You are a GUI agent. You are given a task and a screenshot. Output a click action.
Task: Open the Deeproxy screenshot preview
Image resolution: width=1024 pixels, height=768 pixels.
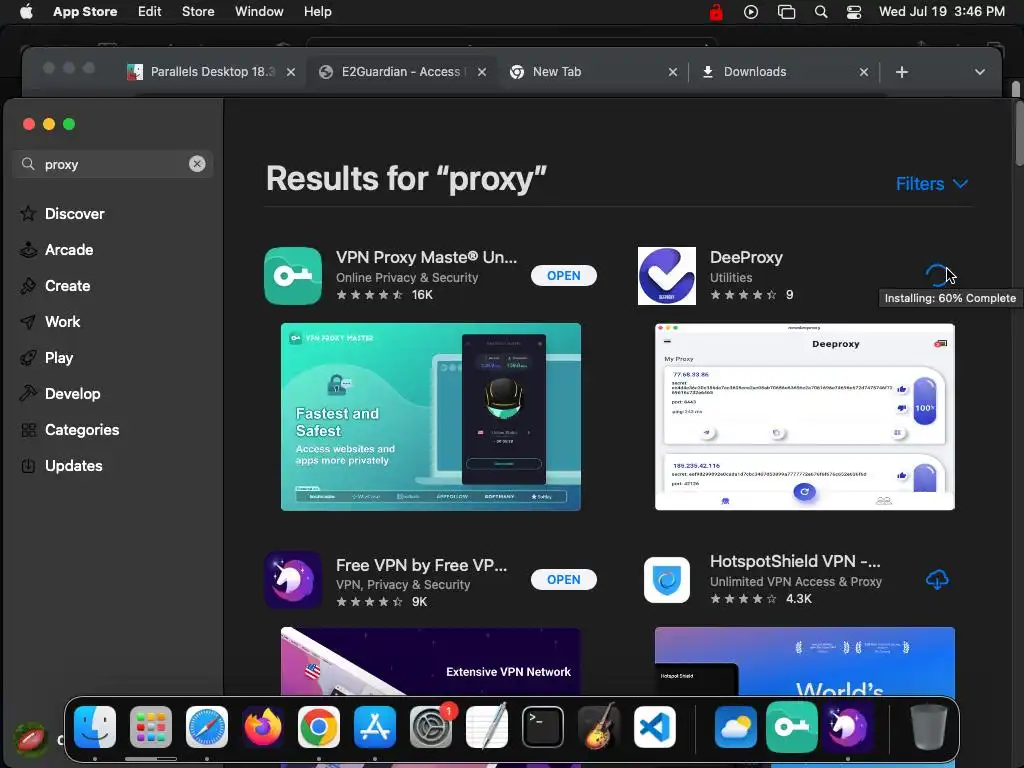[805, 417]
